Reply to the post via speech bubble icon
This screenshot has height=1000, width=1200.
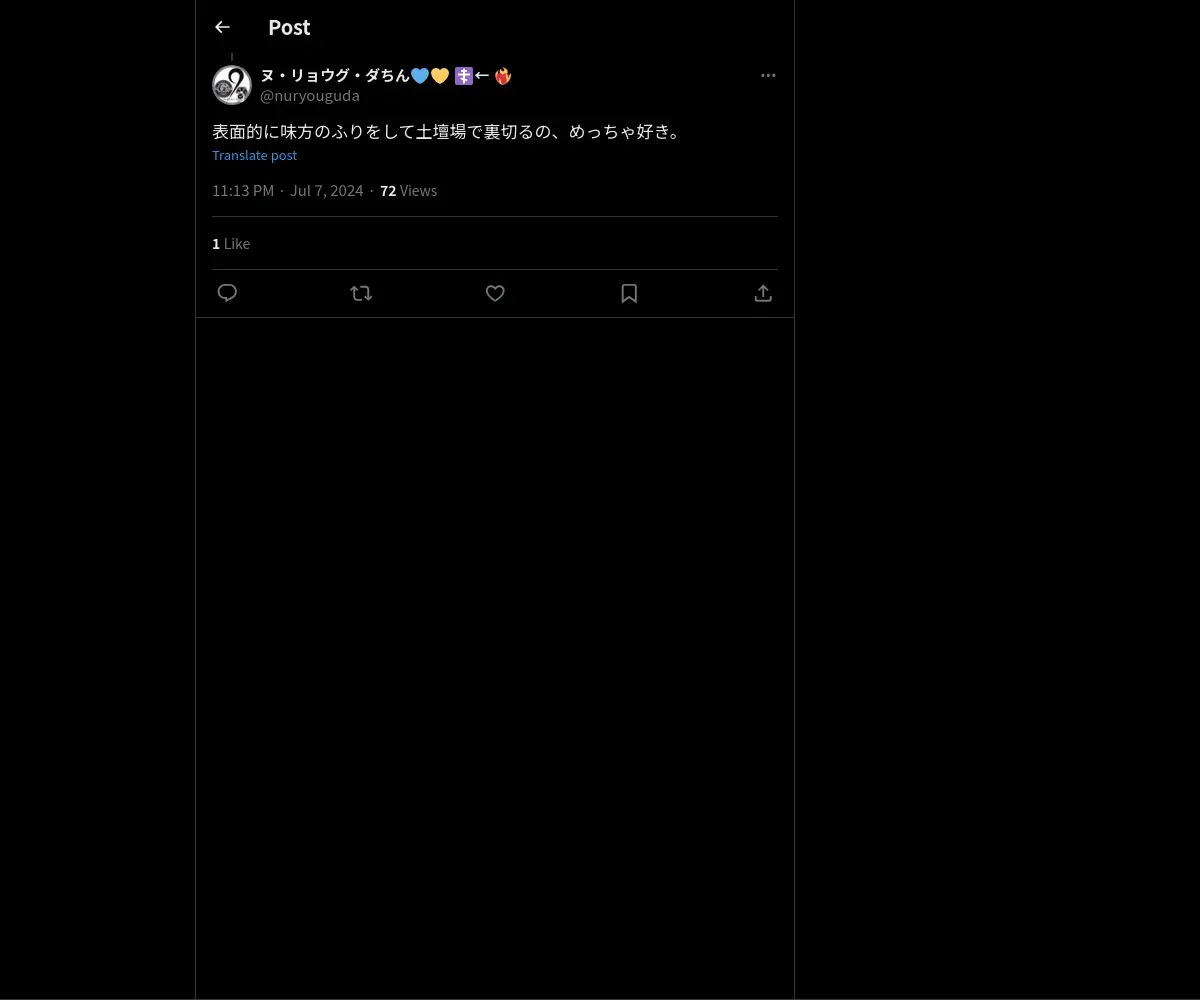pyautogui.click(x=227, y=293)
